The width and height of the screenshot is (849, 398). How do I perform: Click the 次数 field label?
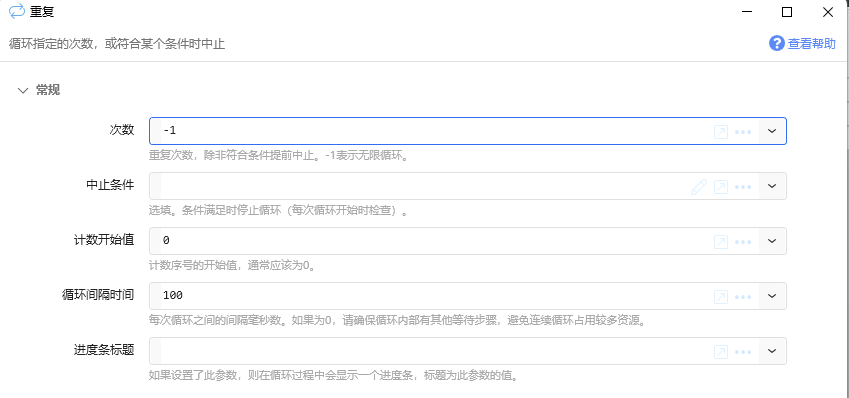click(122, 129)
